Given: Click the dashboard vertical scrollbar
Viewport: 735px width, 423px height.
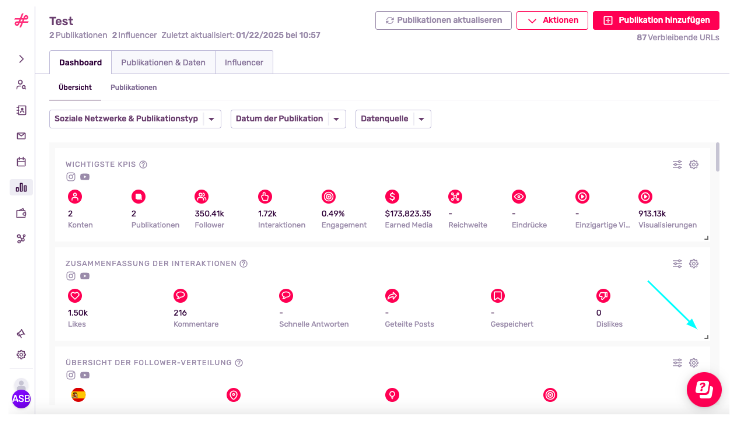Looking at the screenshot, I should tap(717, 157).
